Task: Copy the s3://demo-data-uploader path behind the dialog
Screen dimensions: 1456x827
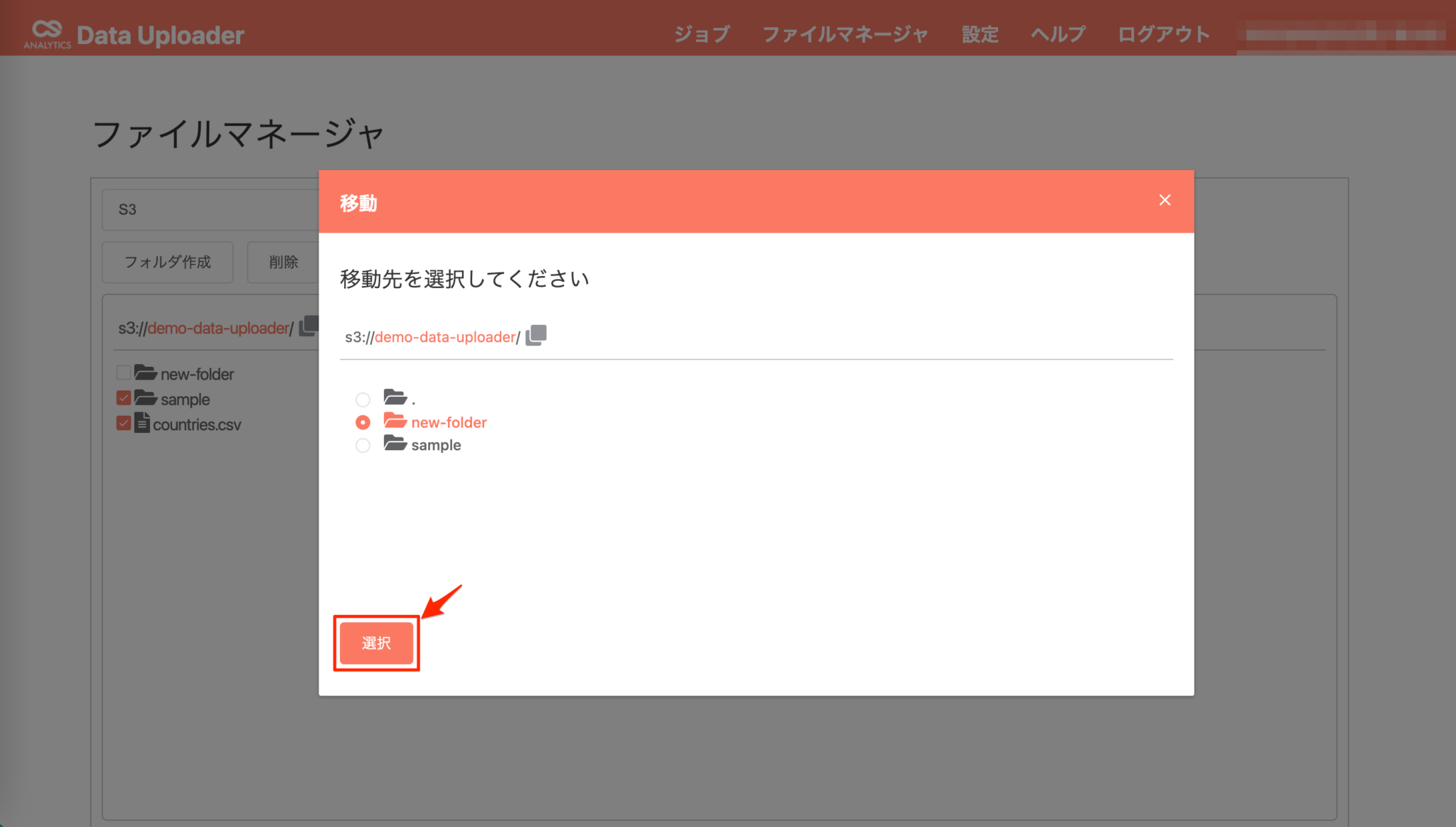Action: [308, 326]
